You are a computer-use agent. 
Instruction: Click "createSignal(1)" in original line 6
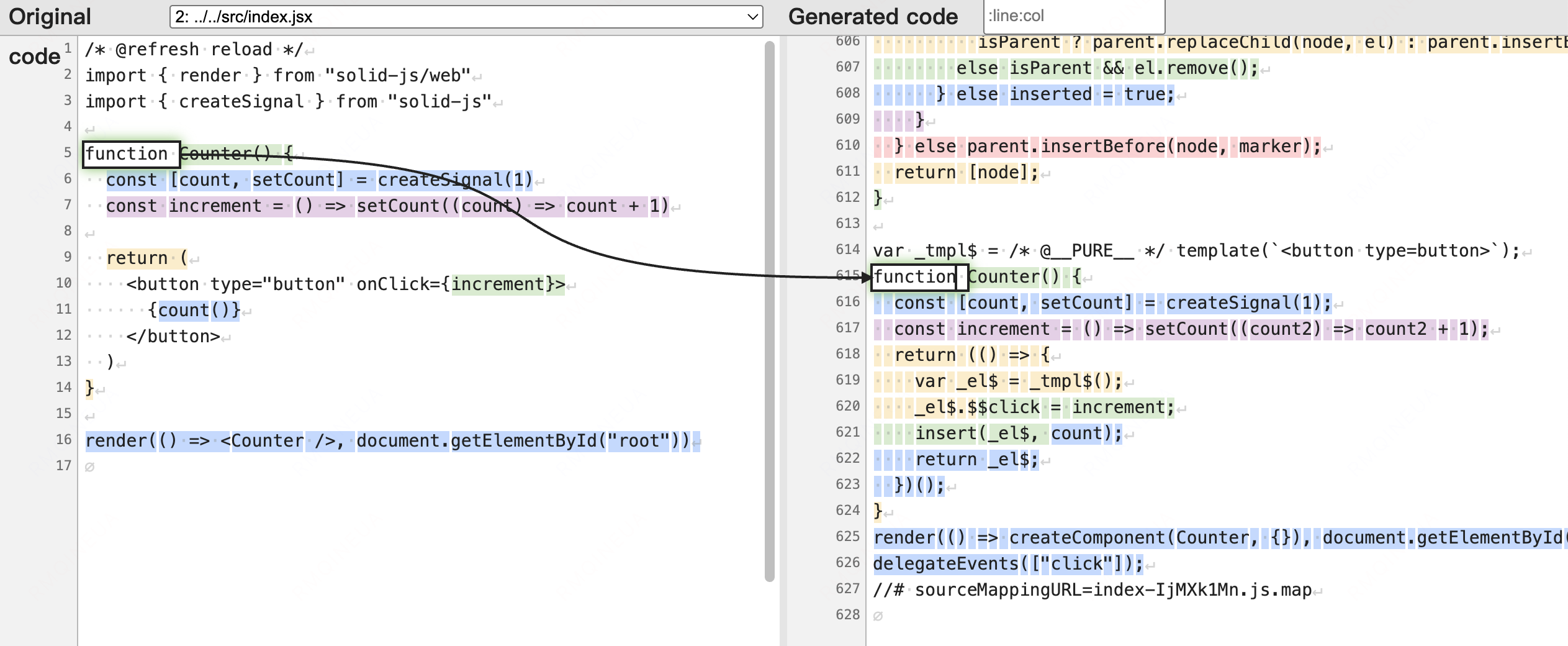454,180
